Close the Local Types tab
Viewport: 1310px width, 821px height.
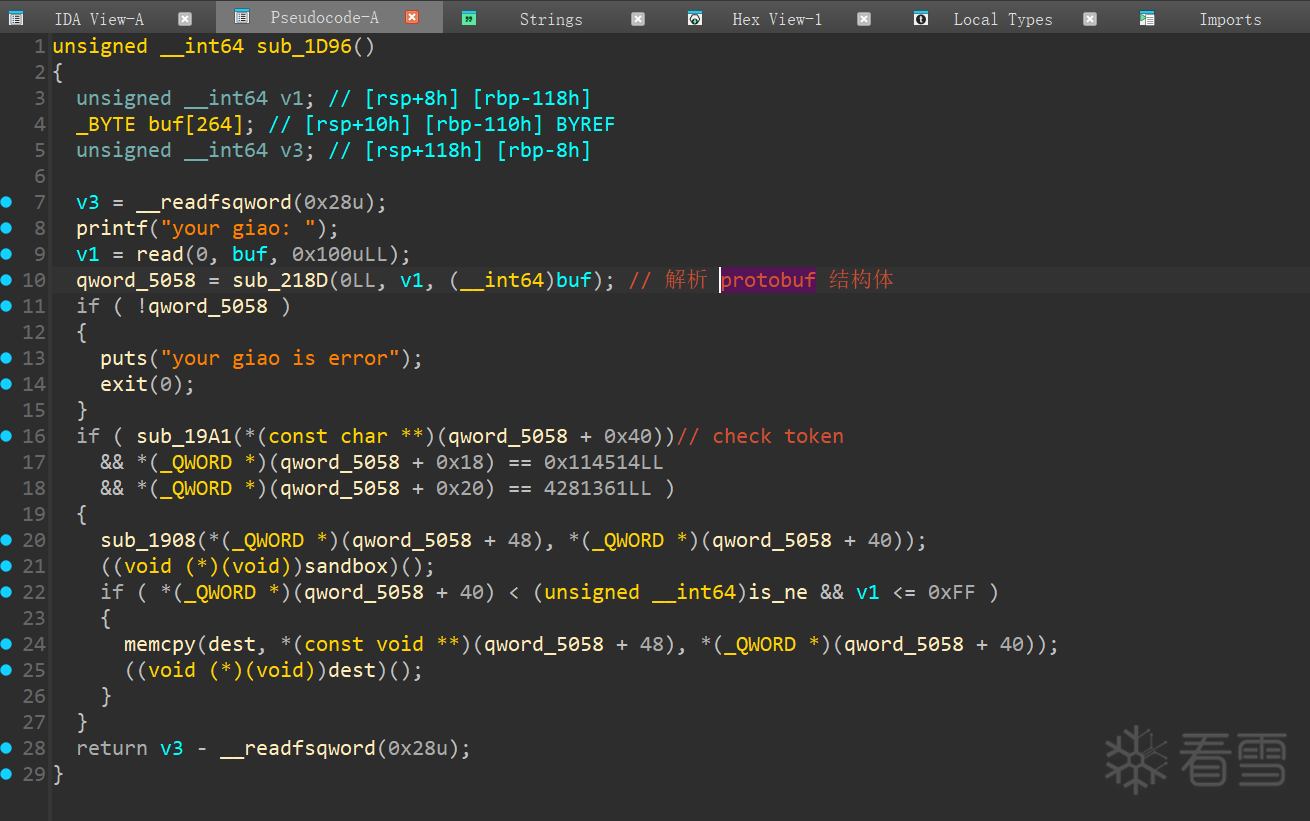tap(1090, 18)
